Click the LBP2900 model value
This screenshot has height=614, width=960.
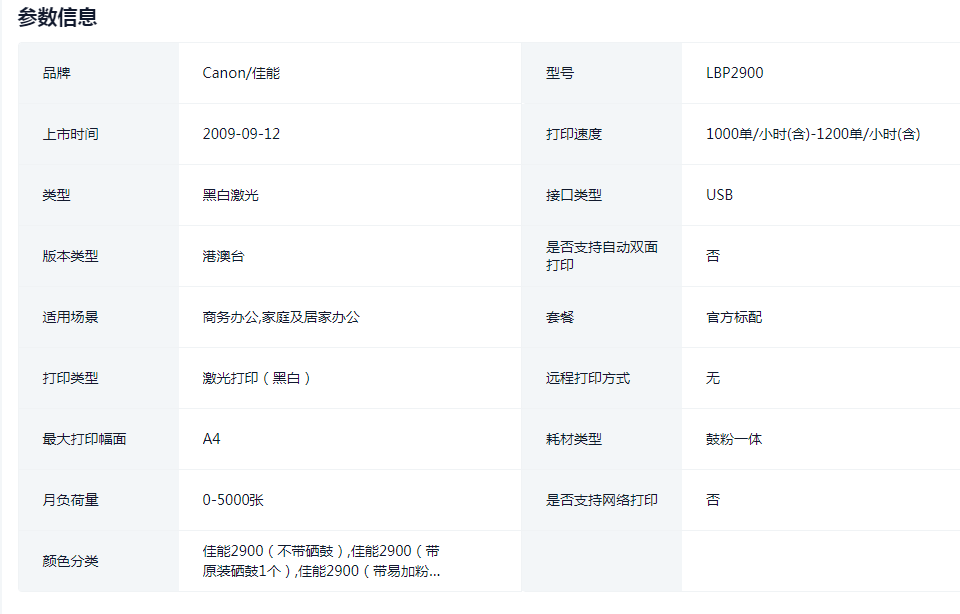(x=735, y=73)
